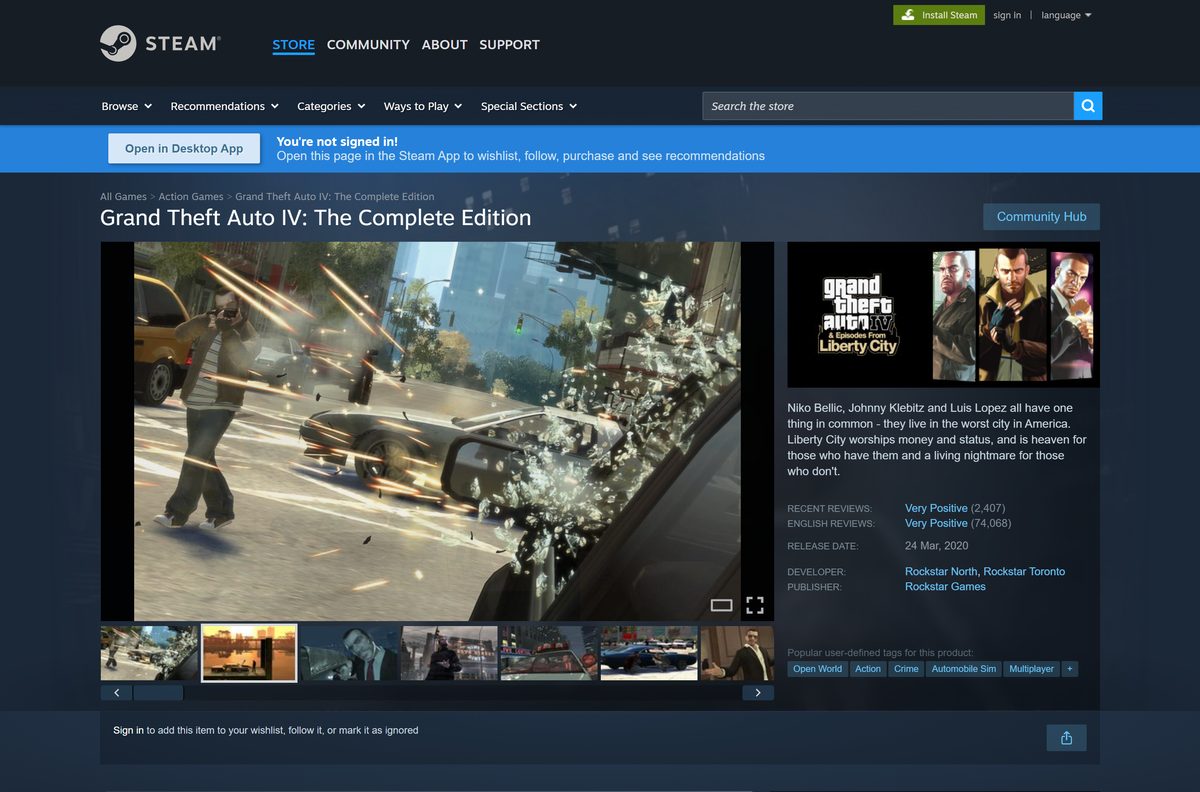The width and height of the screenshot is (1200, 792).
Task: Open the Rockstar Games publisher link
Action: point(945,586)
